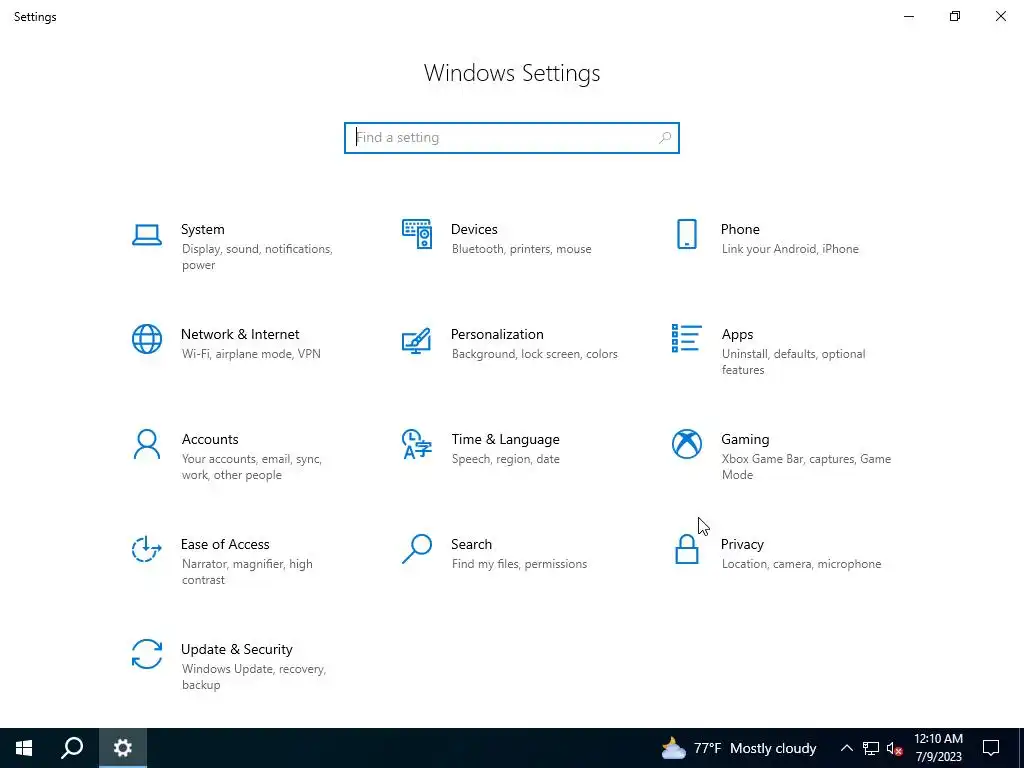
Task: Click 'Uninstall, defaults, optional features' text
Action: pyautogui.click(x=793, y=362)
